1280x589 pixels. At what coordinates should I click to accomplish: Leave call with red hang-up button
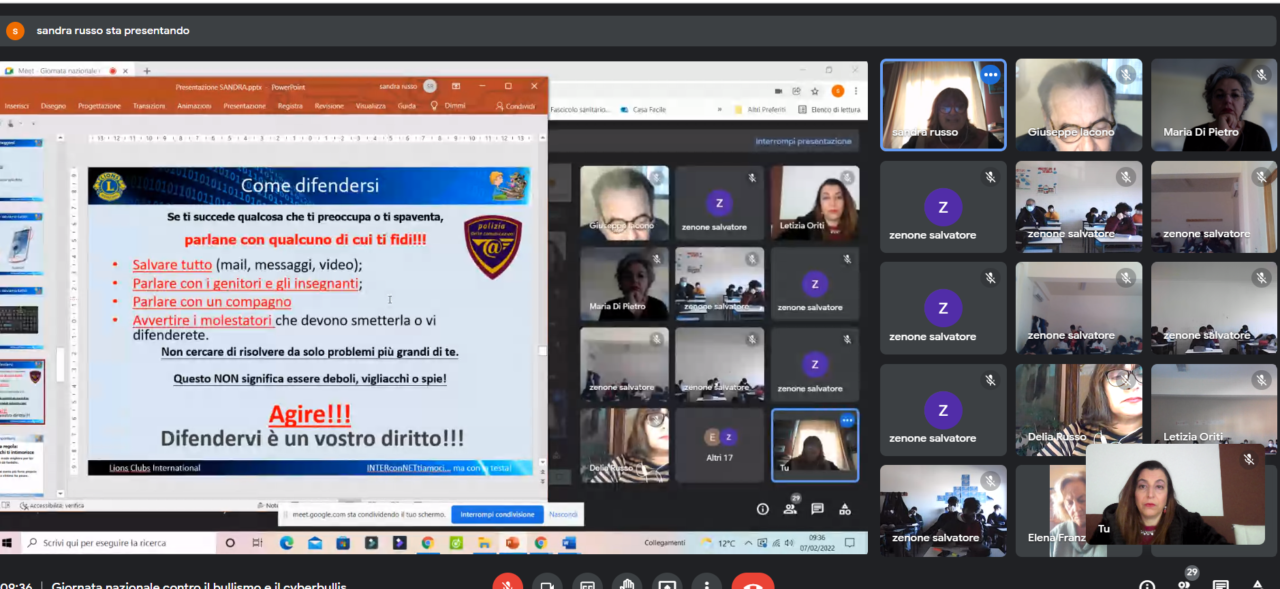pos(753,583)
